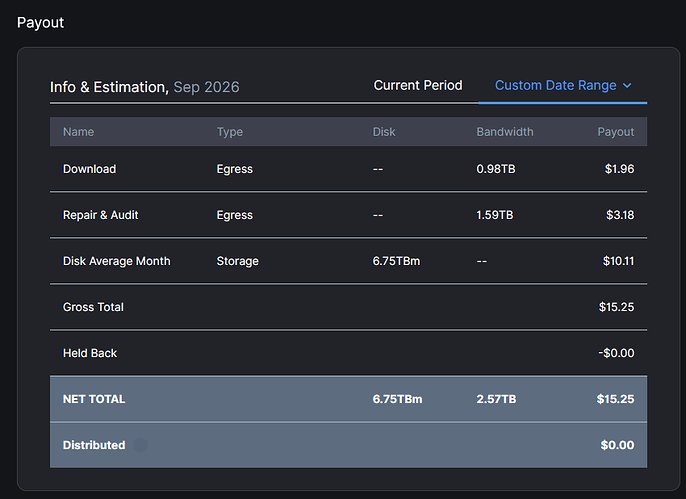Click the Payout page heading
Image resolution: width=686 pixels, height=499 pixels.
point(40,23)
